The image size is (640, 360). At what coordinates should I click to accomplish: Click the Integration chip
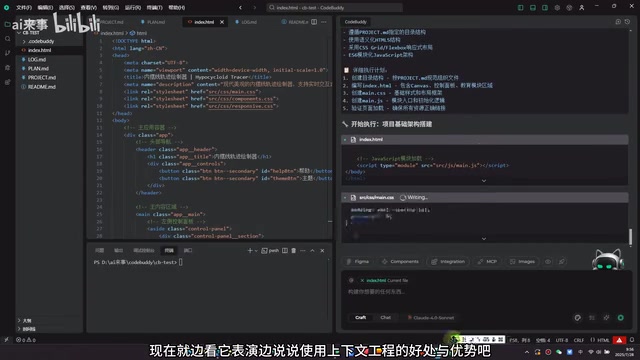click(448, 262)
